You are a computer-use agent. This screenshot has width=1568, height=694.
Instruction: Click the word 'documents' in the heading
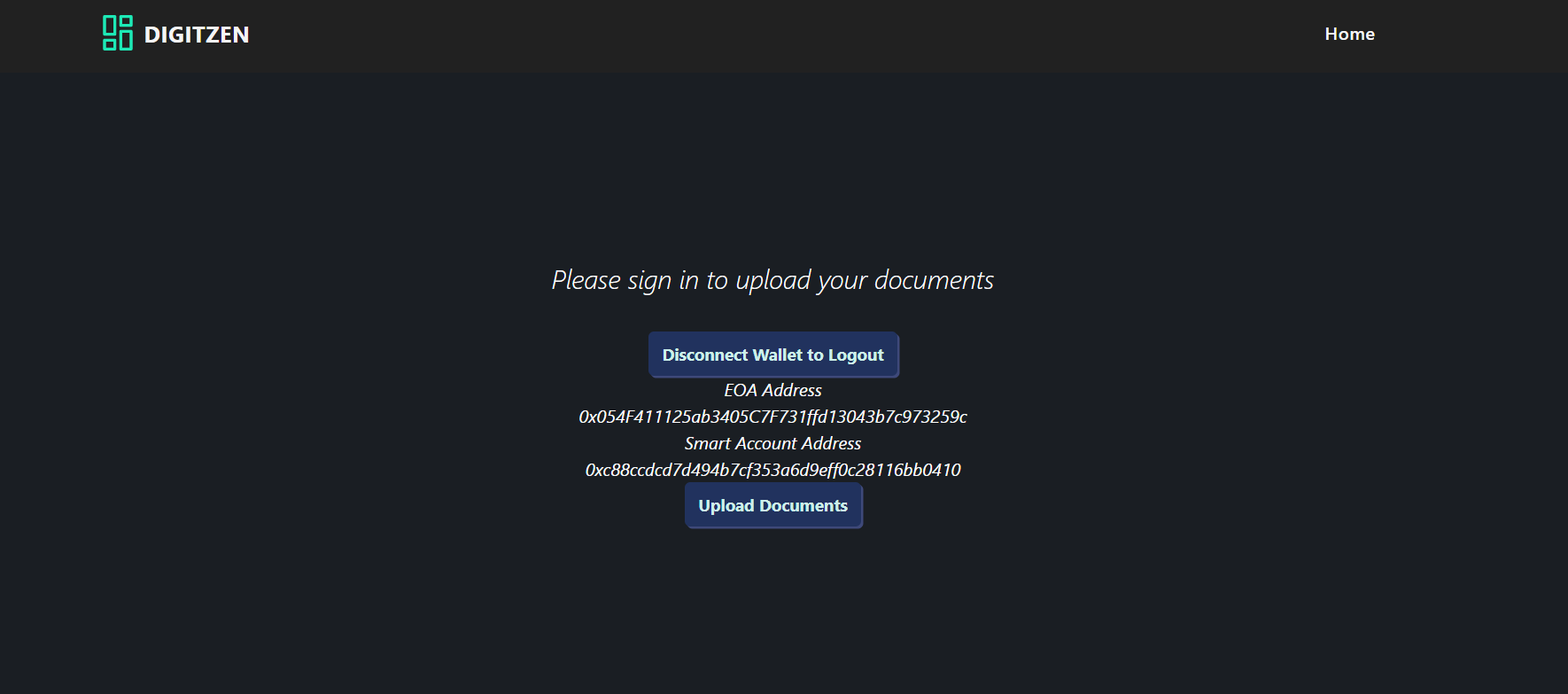click(934, 280)
